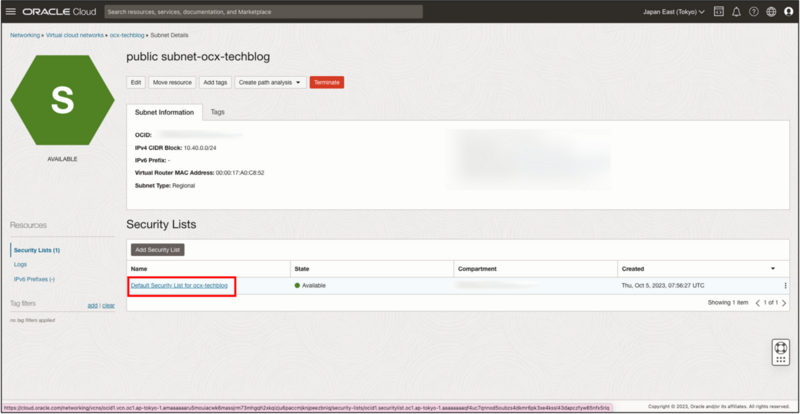Open the help question mark menu

click(754, 11)
